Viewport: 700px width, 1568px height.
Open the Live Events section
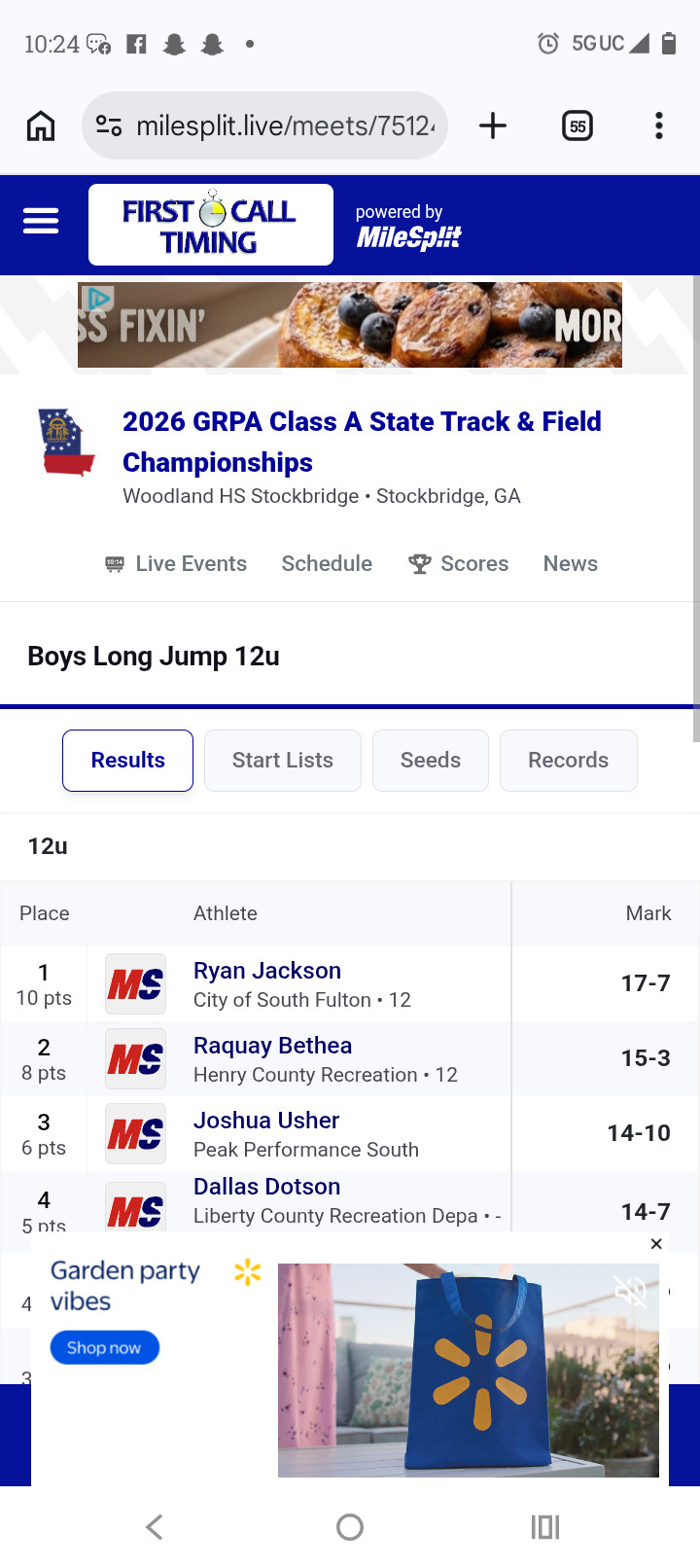coord(176,564)
